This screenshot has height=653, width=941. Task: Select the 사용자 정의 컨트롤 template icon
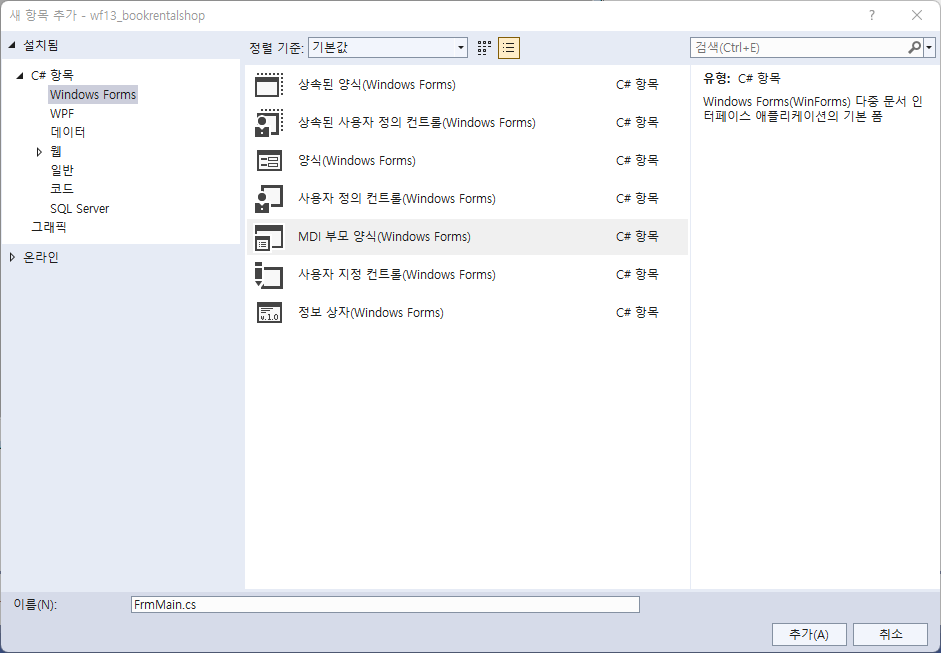[269, 199]
